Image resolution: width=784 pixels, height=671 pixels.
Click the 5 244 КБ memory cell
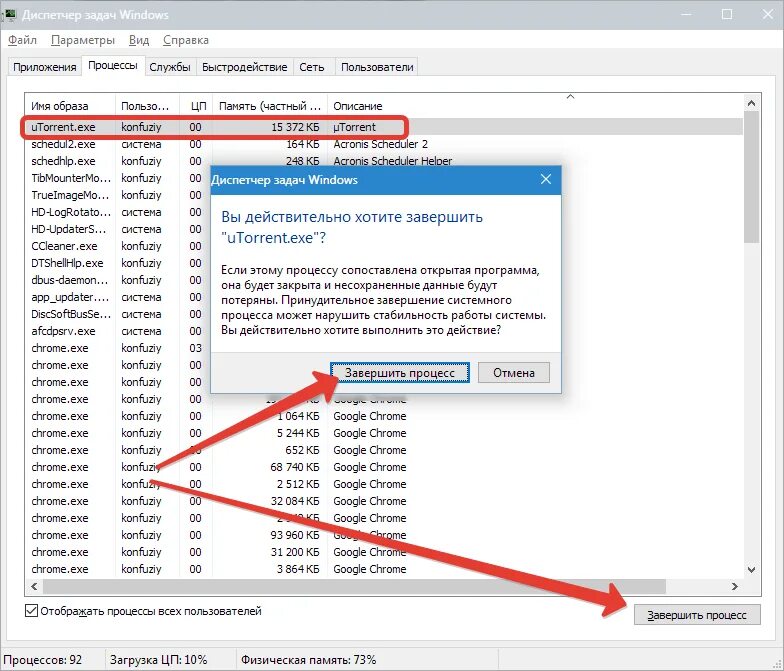[x=298, y=433]
